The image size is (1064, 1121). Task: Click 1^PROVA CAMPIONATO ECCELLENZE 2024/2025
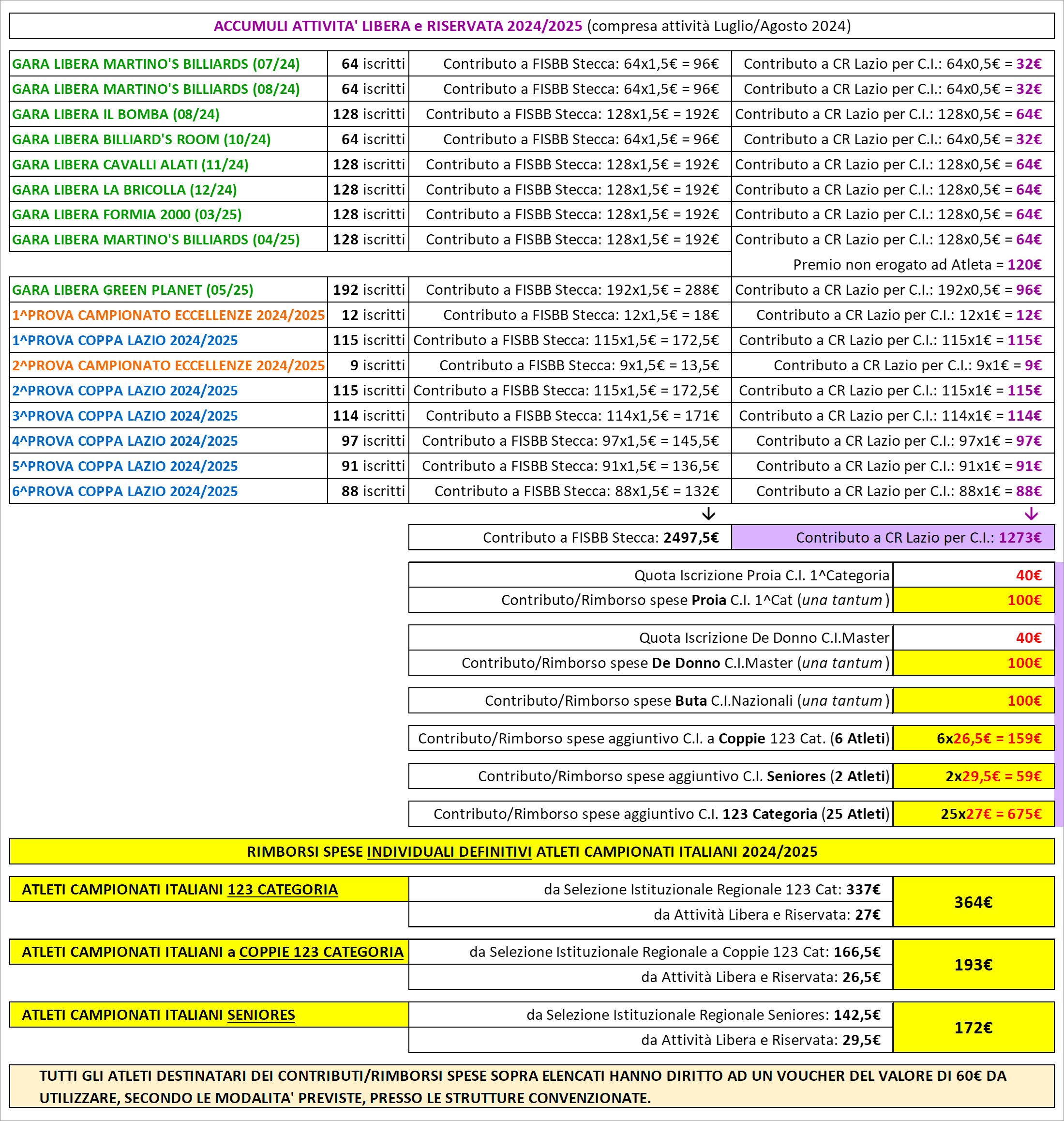[168, 315]
